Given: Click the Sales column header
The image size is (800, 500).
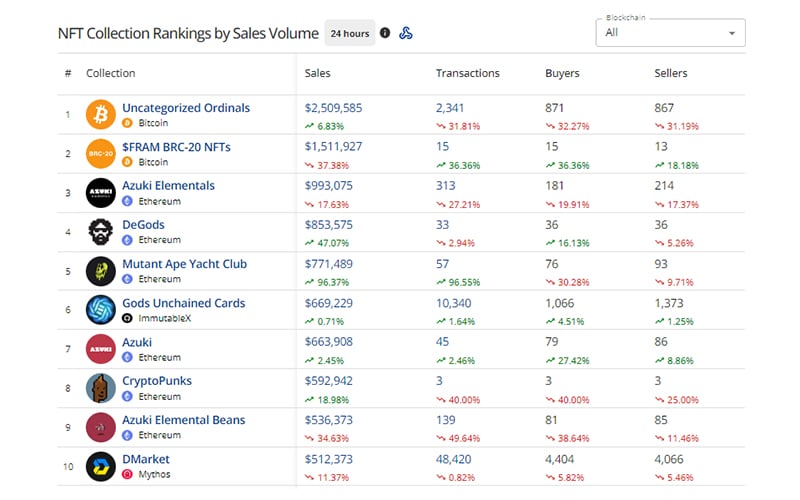Looking at the screenshot, I should (318, 73).
